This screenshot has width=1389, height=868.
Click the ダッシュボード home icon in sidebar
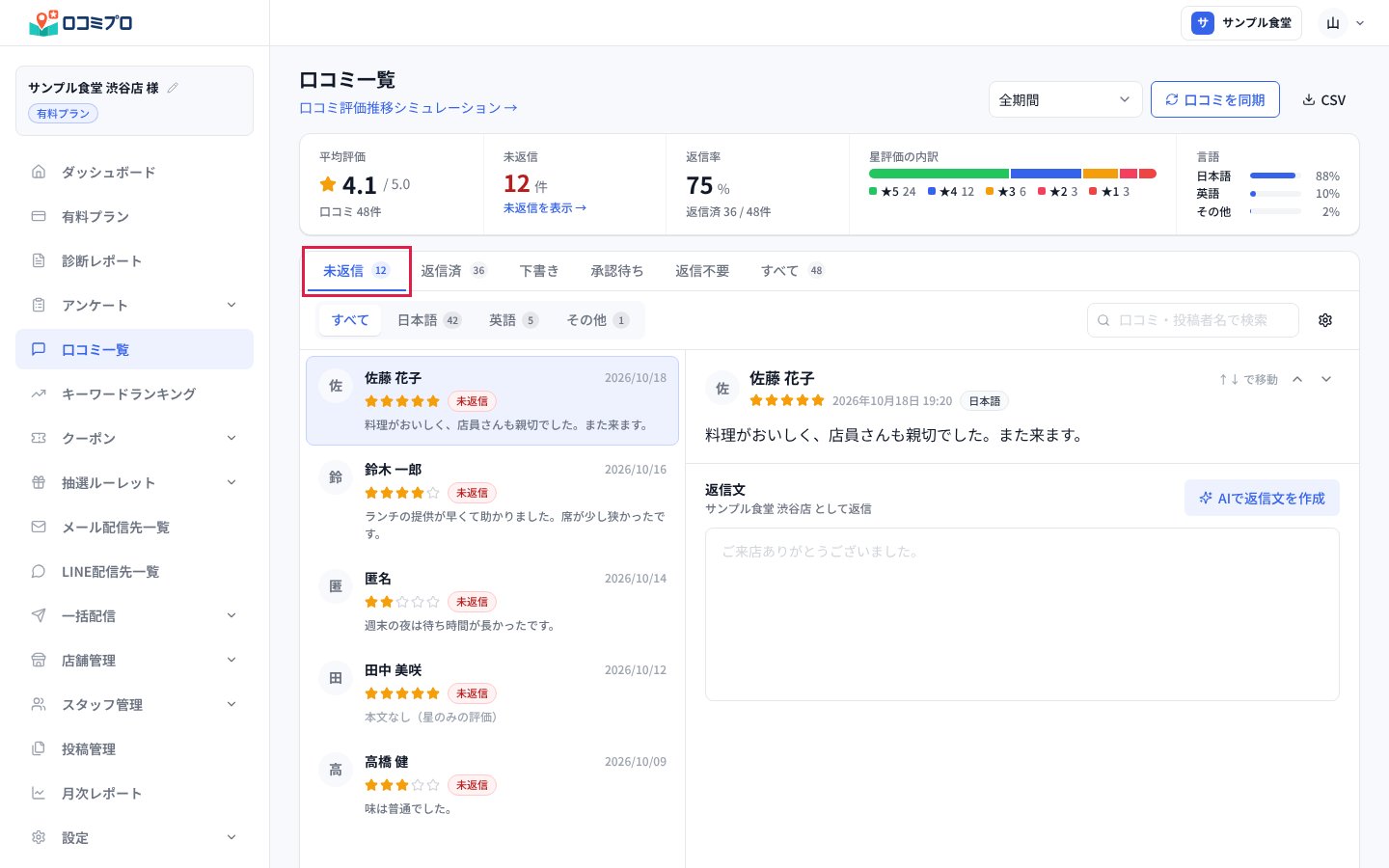click(39, 172)
